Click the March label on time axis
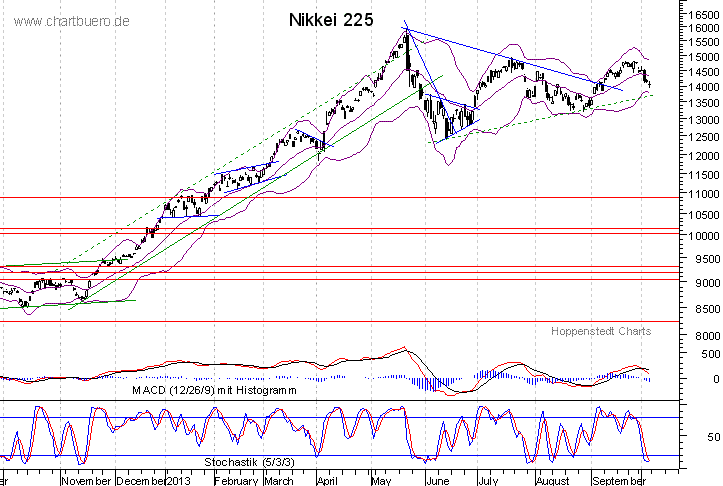 [279, 480]
